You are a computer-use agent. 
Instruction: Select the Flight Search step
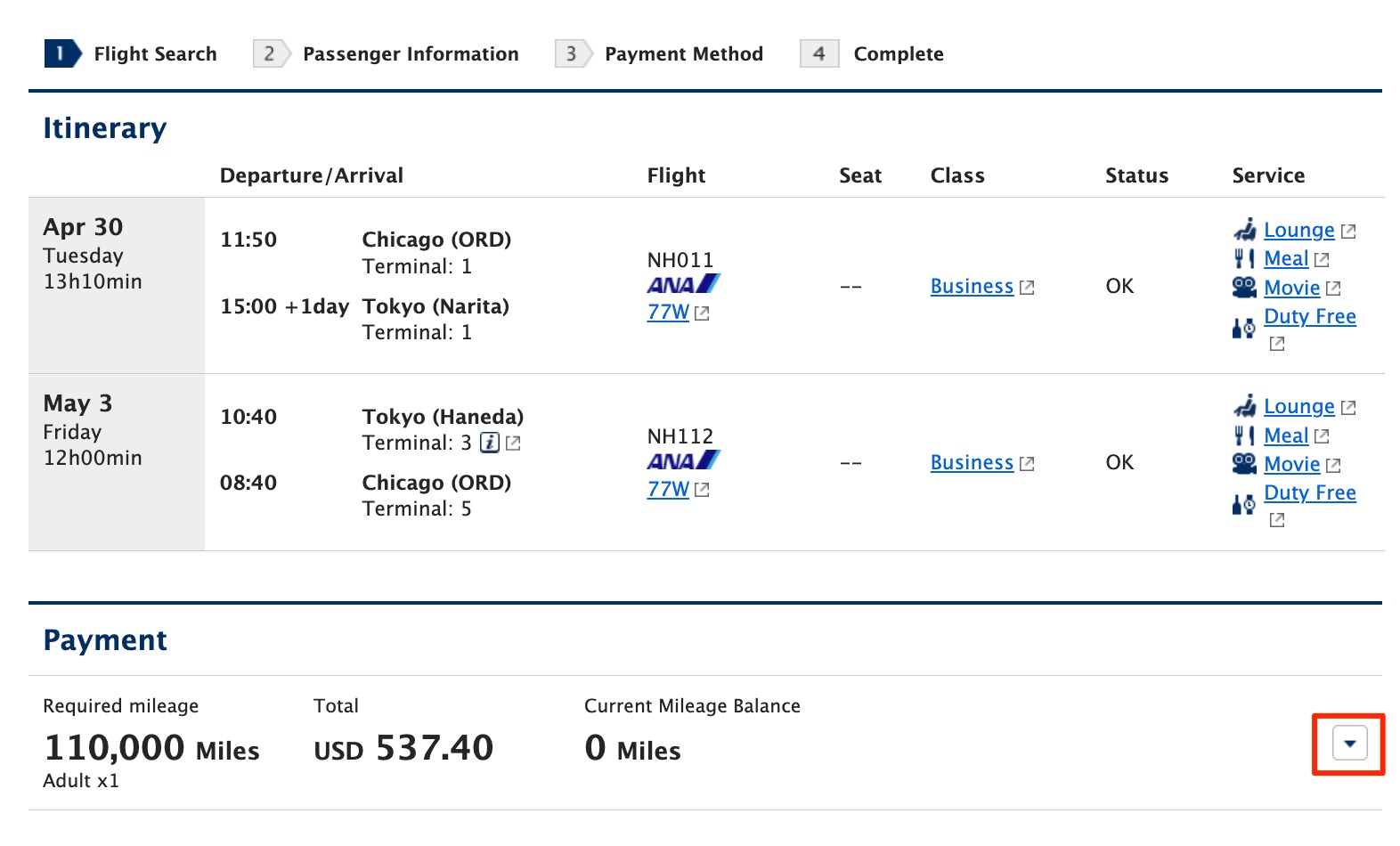click(155, 54)
